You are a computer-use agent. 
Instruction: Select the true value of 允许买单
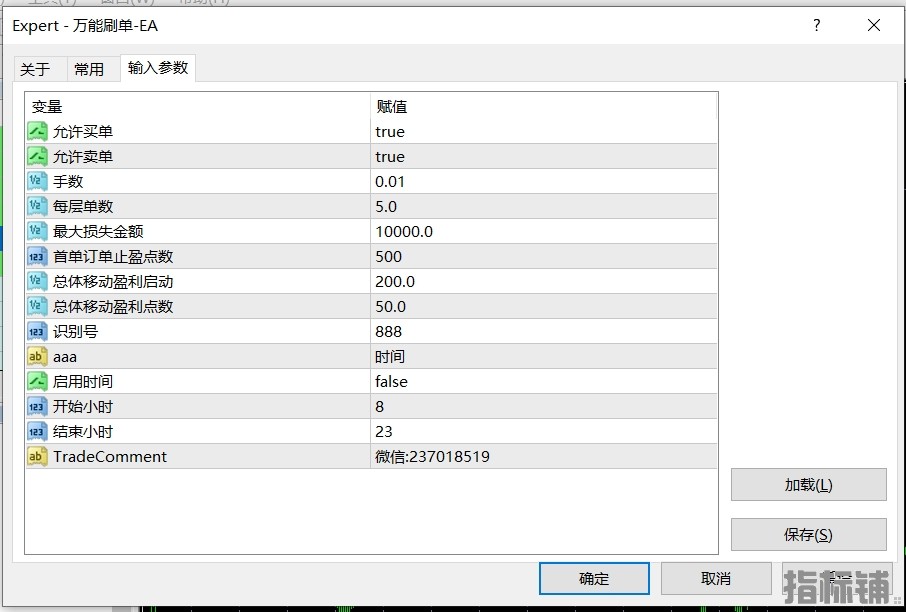(x=390, y=132)
